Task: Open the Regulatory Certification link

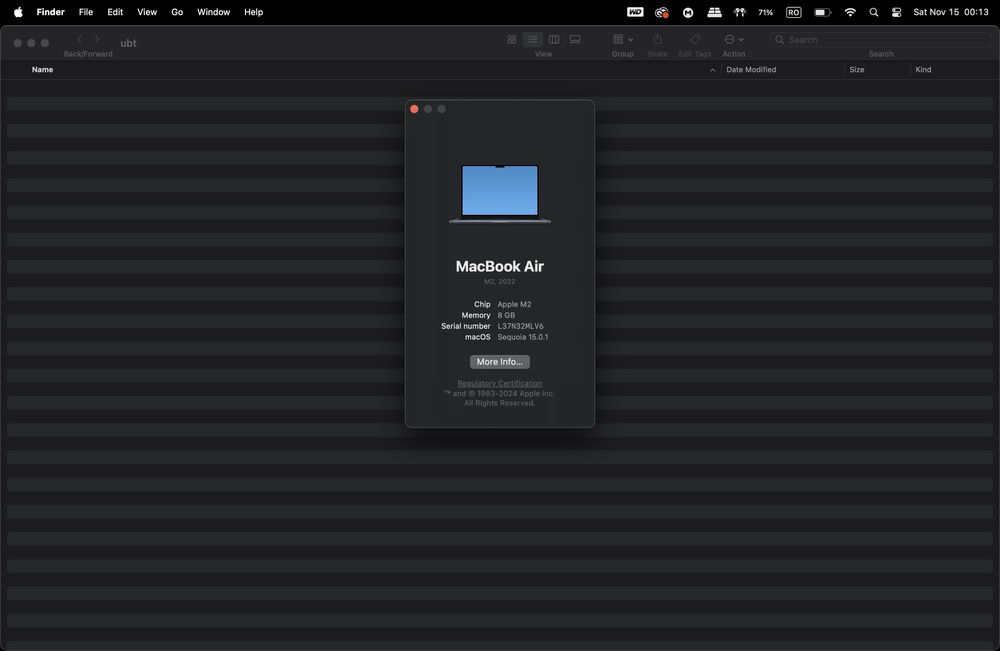Action: coord(499,383)
